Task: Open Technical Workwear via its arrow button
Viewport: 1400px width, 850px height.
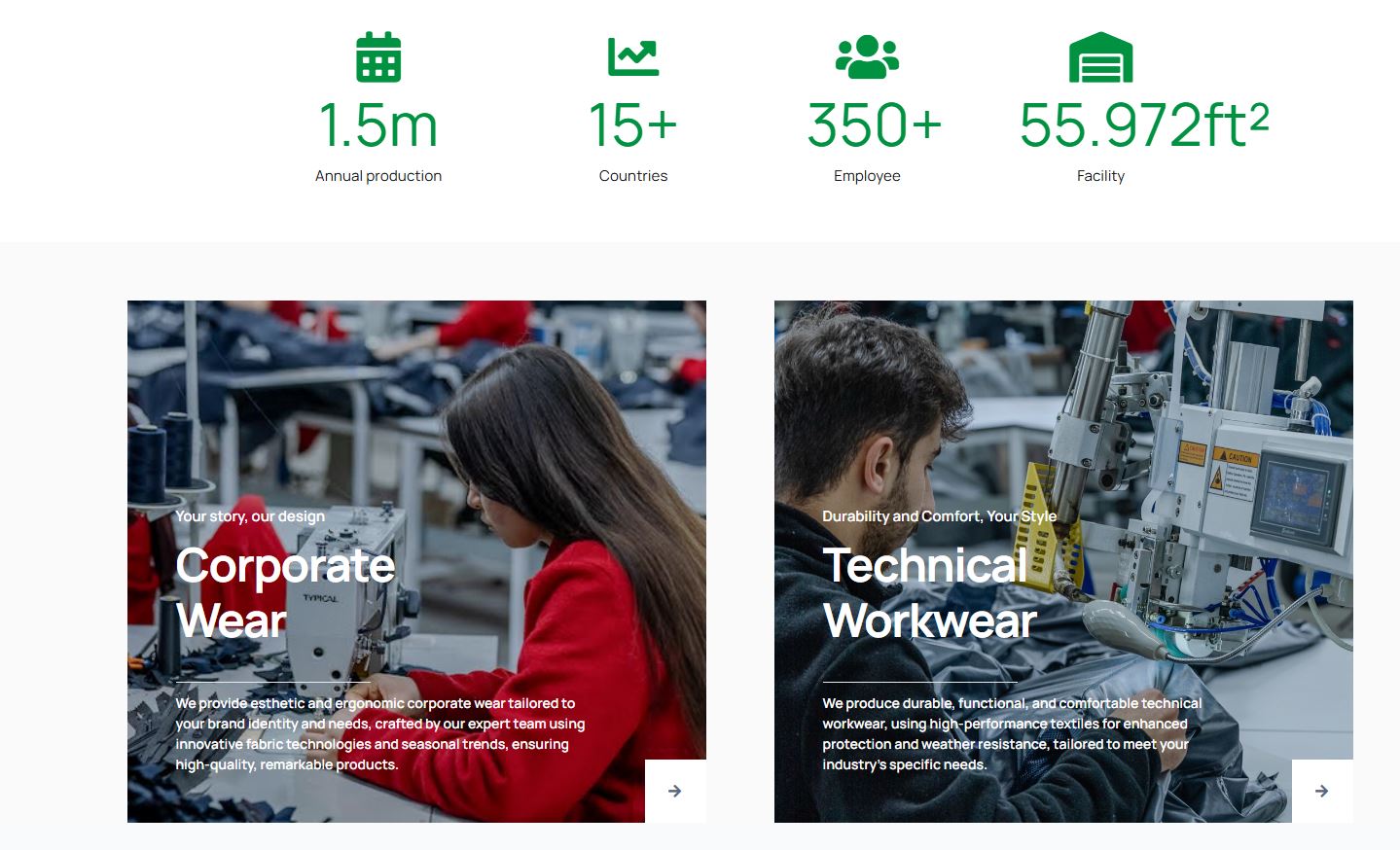Action: pyautogui.click(x=1321, y=791)
